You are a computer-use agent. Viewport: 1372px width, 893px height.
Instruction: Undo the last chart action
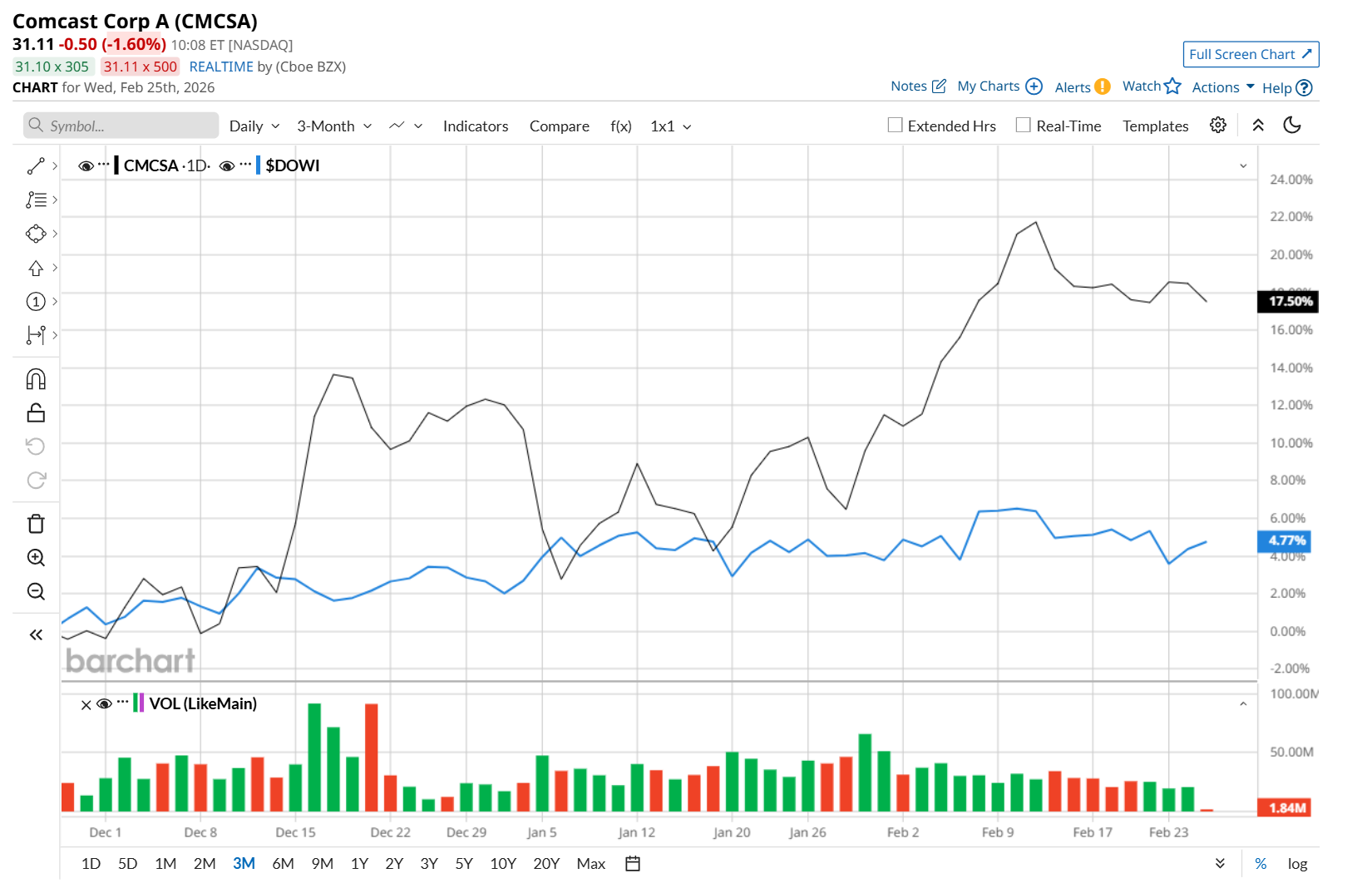36,446
